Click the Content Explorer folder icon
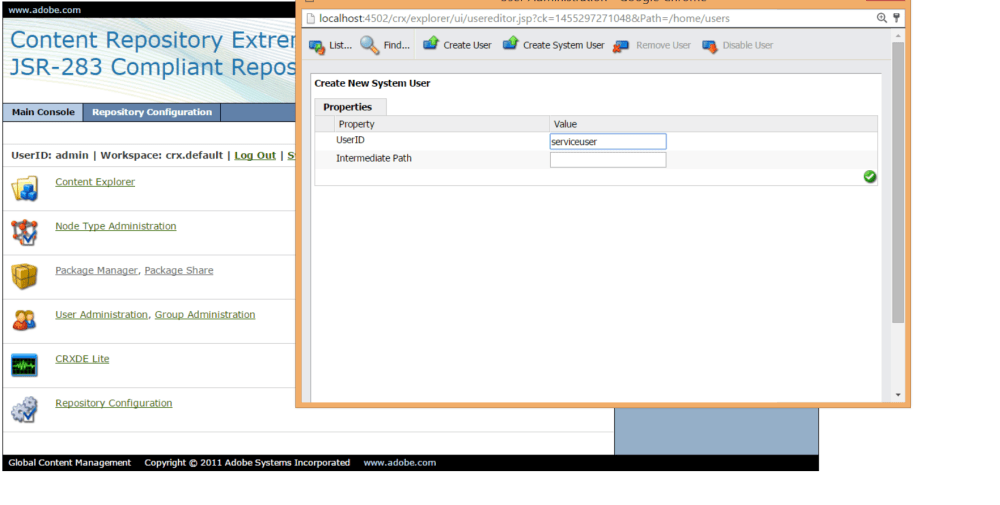 coord(25,189)
